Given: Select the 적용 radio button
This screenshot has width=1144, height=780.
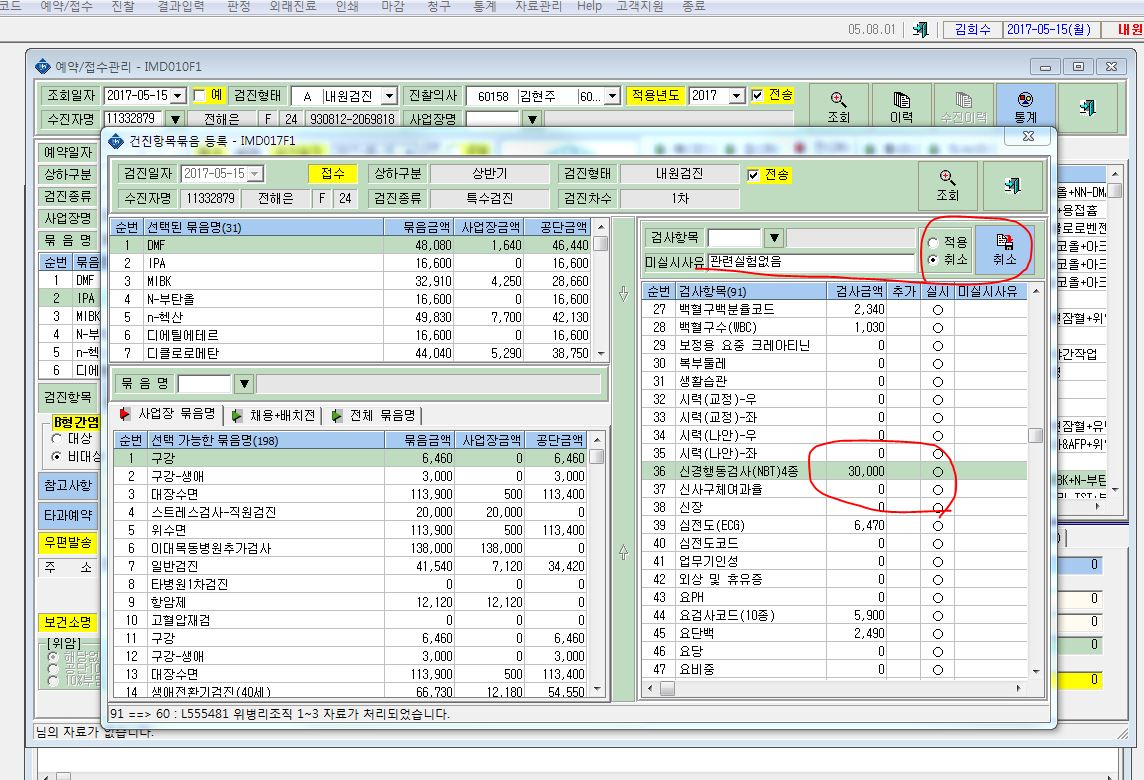Looking at the screenshot, I should (933, 243).
